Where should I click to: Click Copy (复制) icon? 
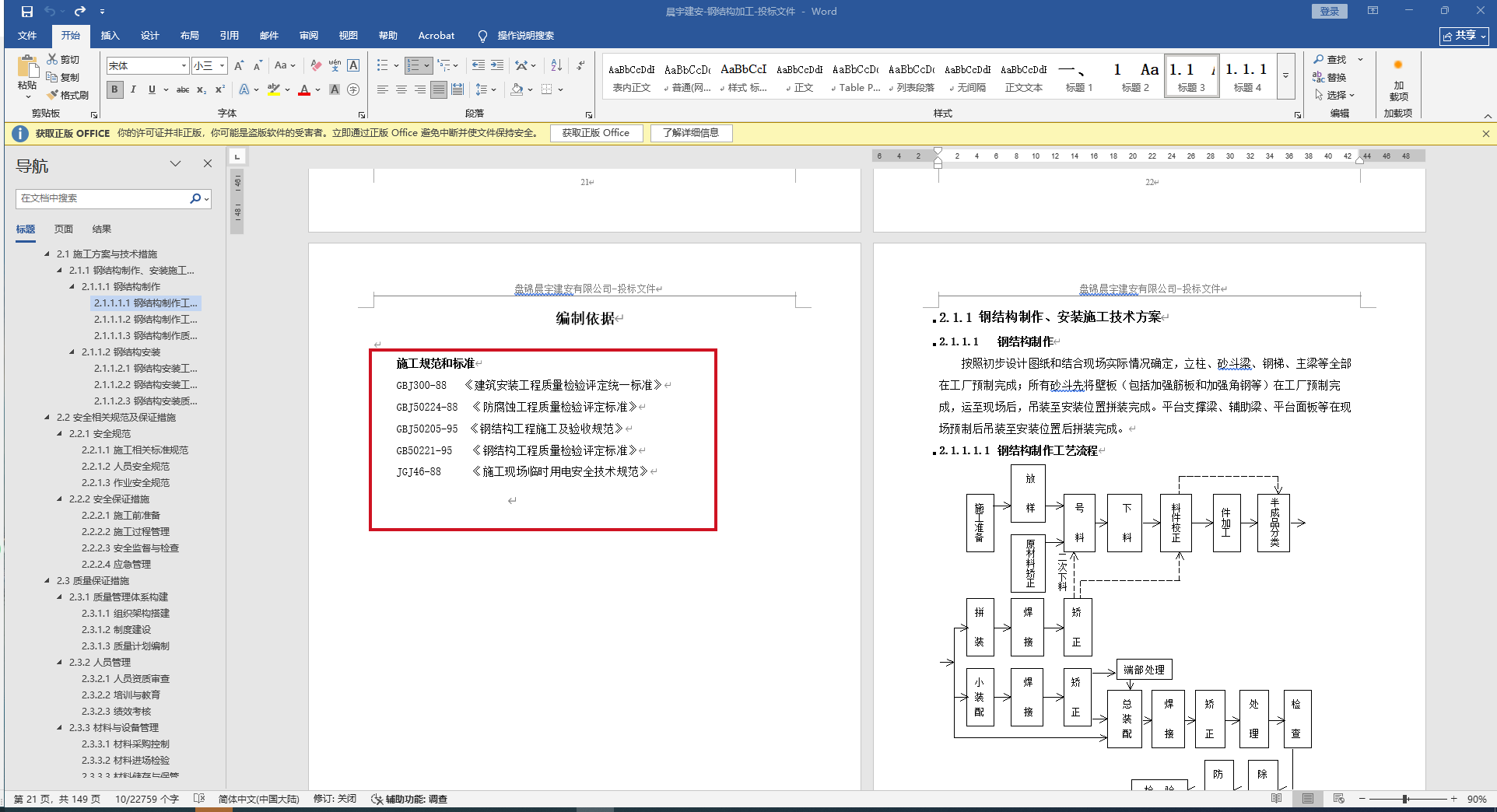coord(52,77)
